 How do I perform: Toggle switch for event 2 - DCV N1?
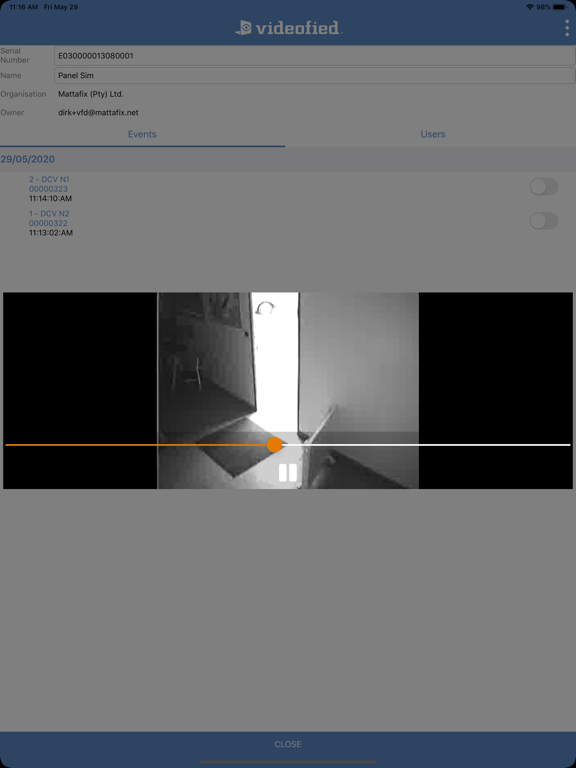point(544,187)
